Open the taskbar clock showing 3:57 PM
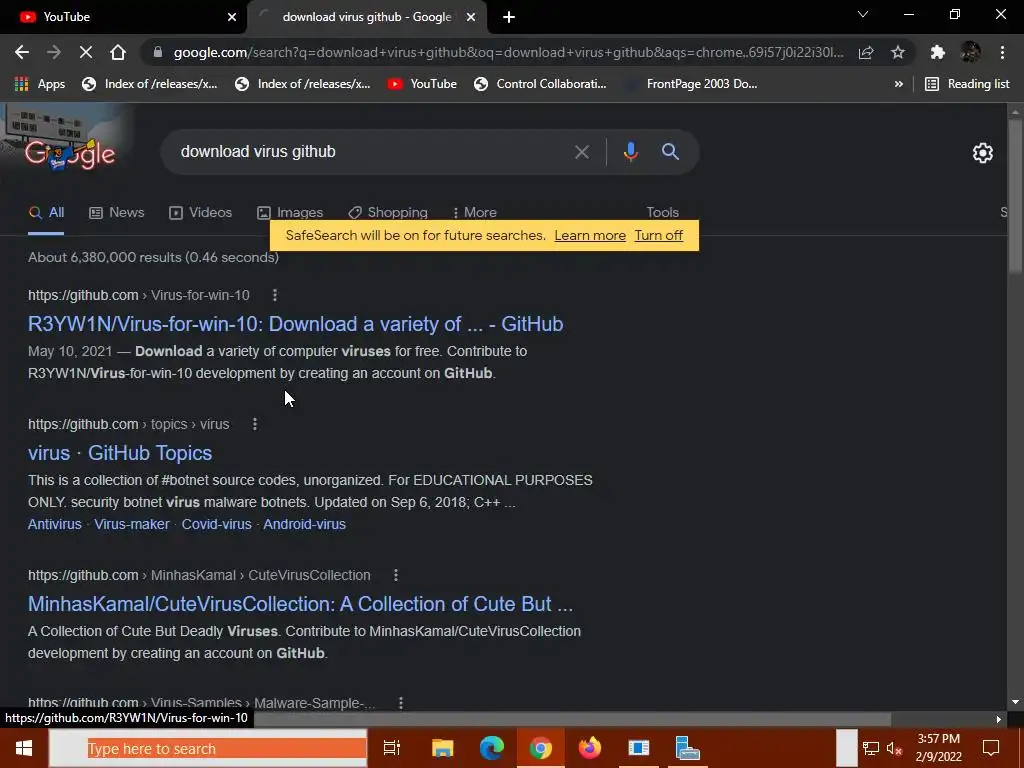 pos(938,748)
